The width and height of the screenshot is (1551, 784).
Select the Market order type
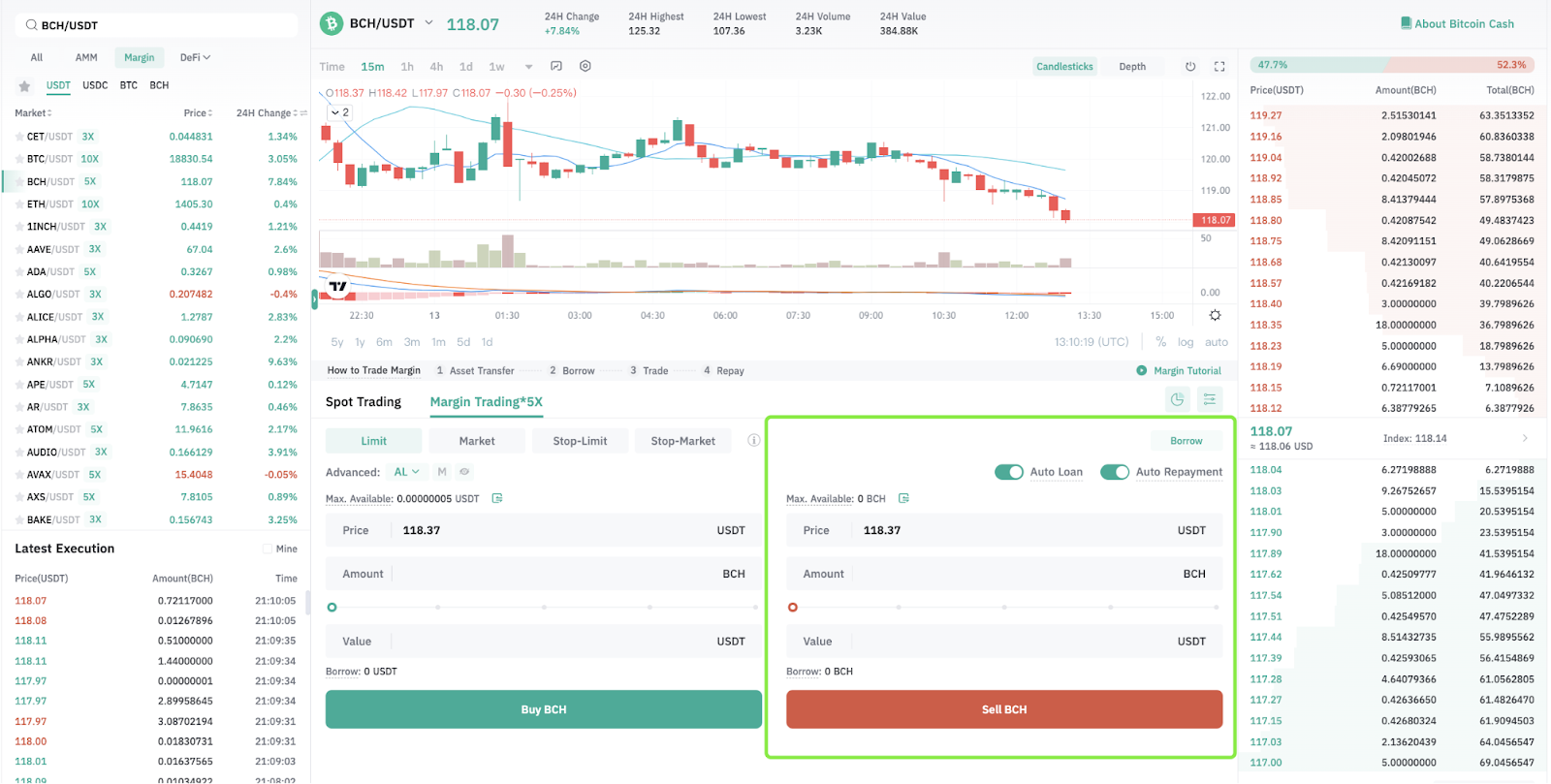point(477,441)
